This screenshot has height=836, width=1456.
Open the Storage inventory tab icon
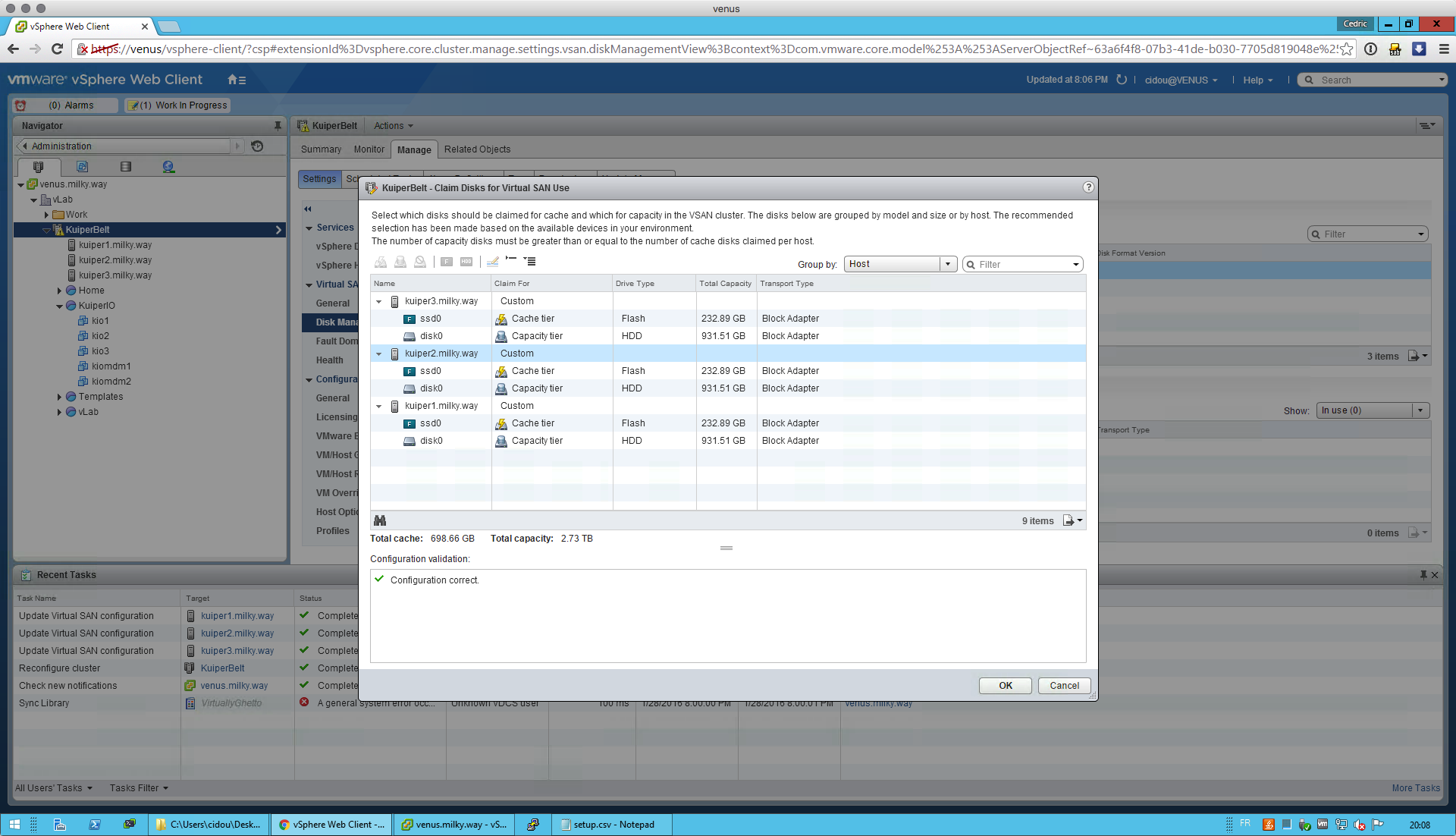[126, 167]
